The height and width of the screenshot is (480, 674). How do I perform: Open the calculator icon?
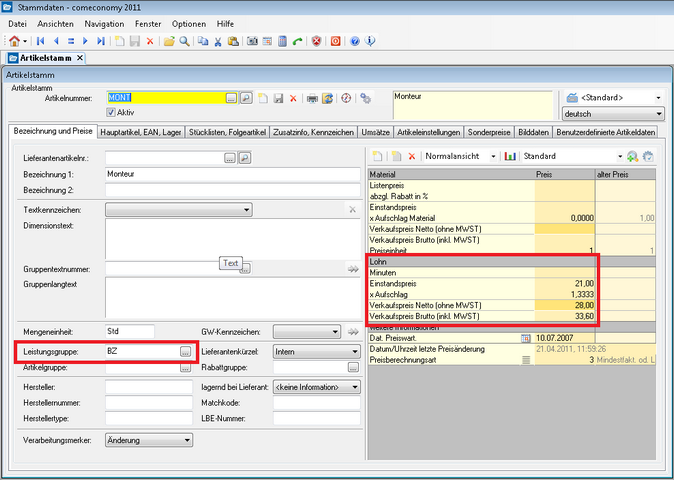point(282,41)
